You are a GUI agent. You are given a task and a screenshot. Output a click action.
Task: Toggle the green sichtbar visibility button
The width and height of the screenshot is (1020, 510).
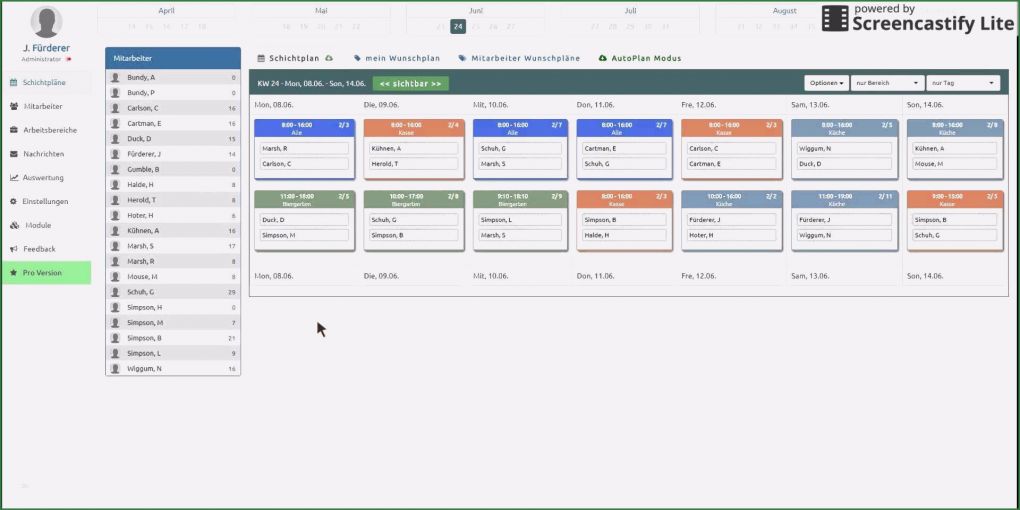coord(410,84)
